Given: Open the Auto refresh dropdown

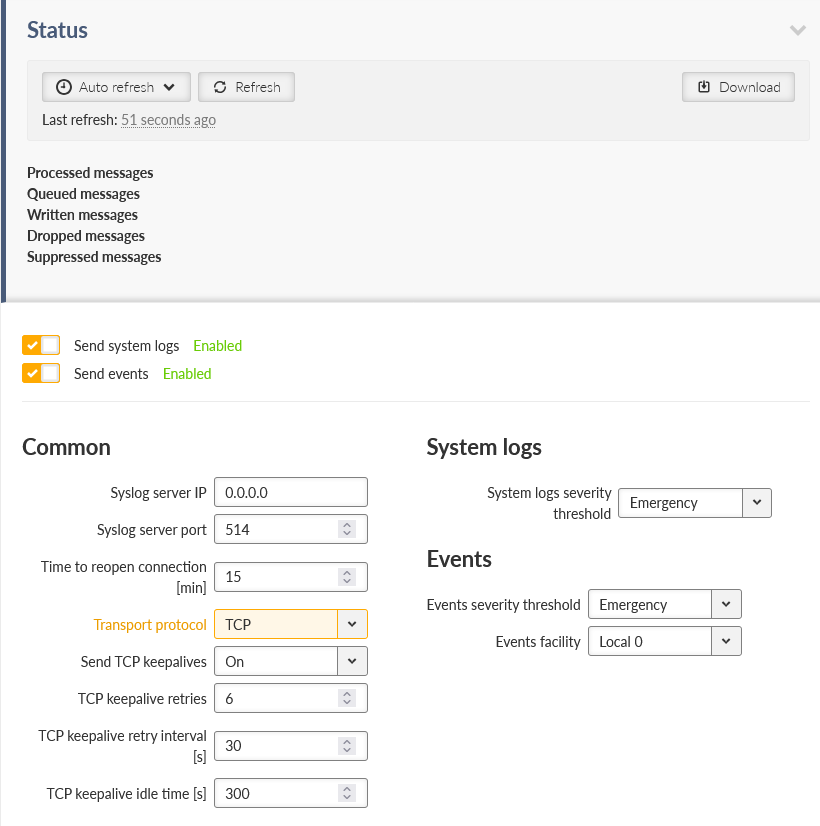Looking at the screenshot, I should pos(116,87).
